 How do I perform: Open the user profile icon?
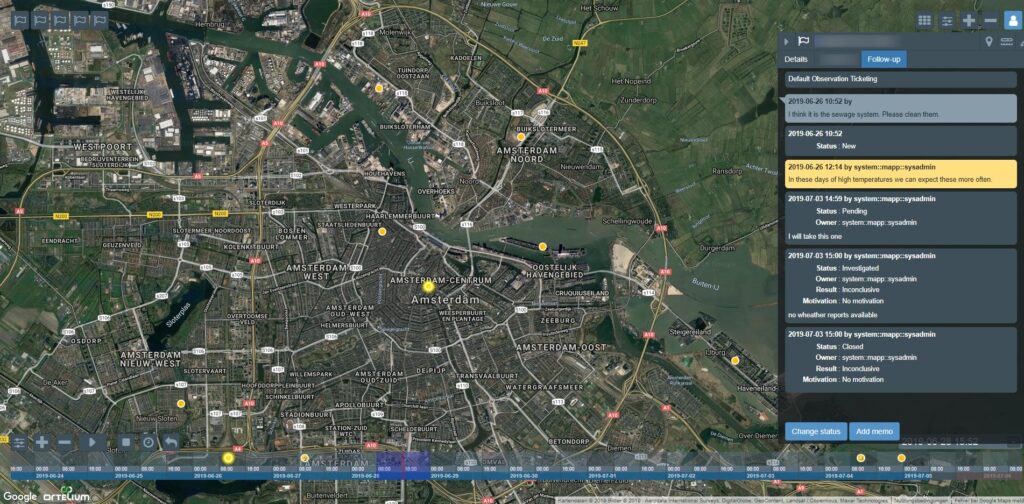point(1011,20)
